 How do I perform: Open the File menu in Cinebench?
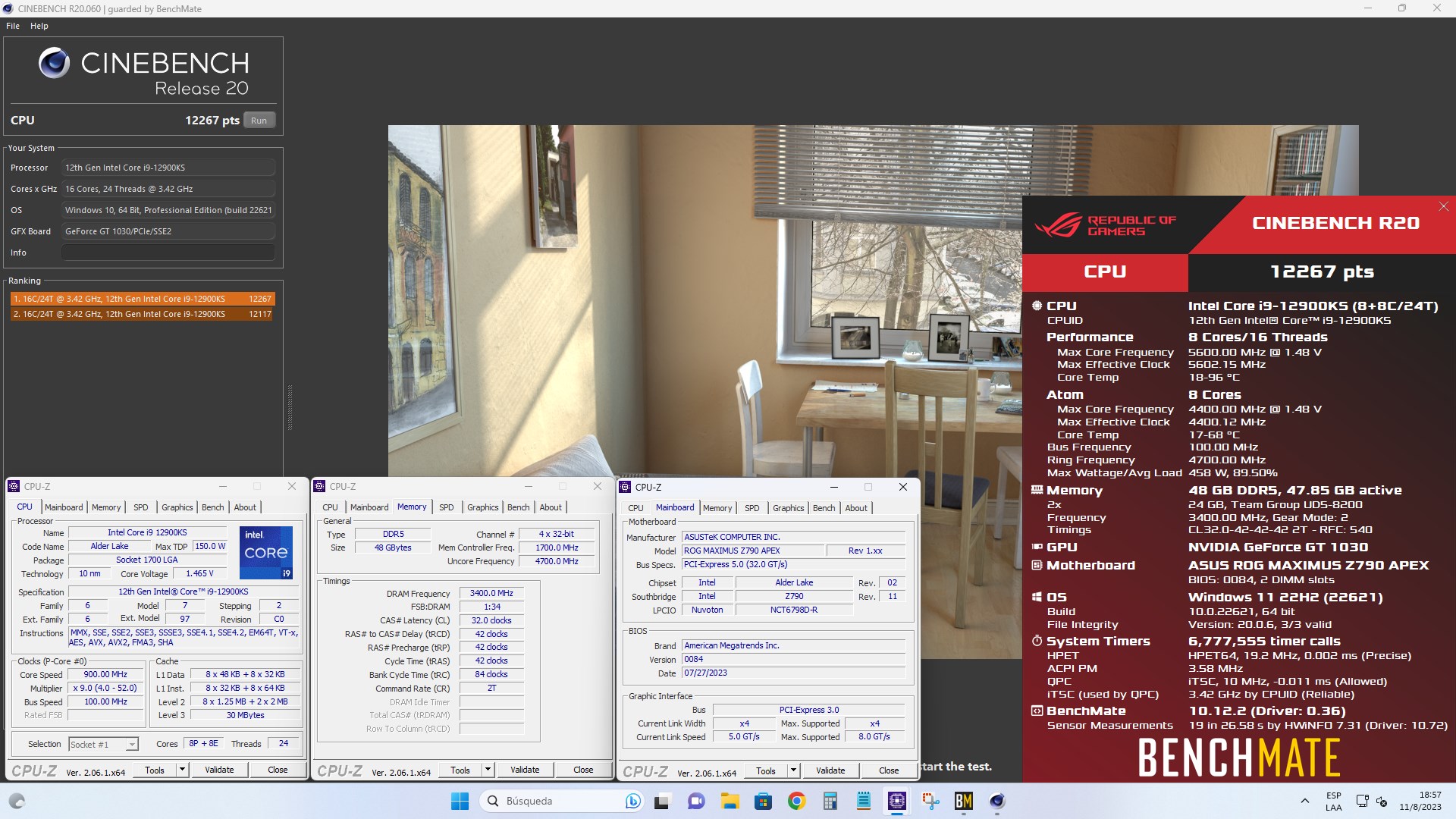tap(13, 26)
